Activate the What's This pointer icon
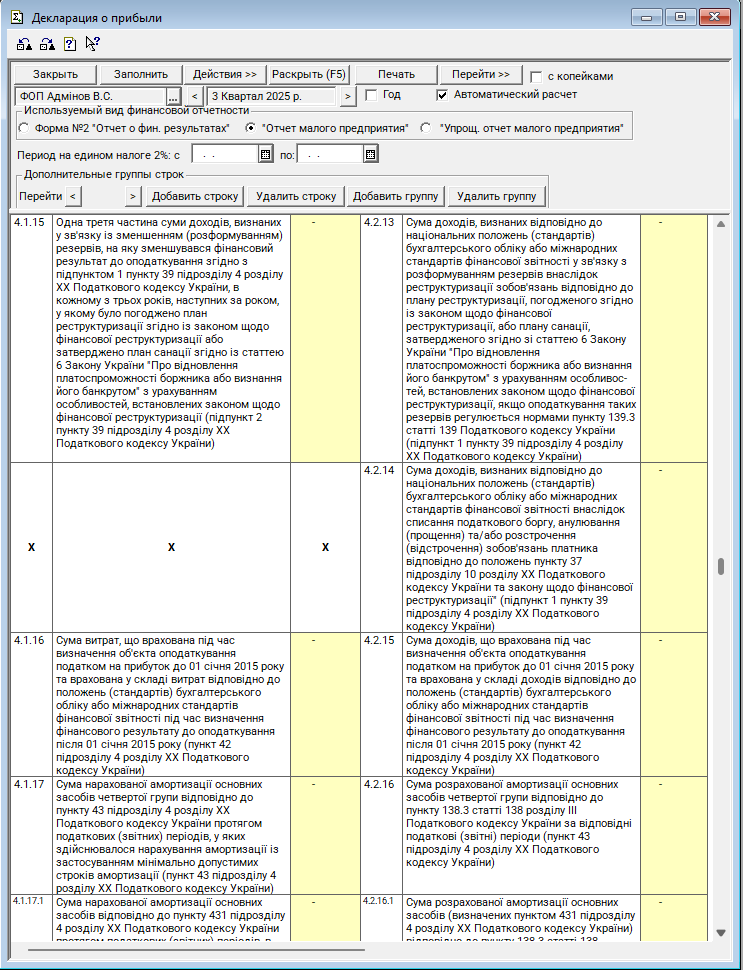Screen dimensions: 743x970 (92, 44)
